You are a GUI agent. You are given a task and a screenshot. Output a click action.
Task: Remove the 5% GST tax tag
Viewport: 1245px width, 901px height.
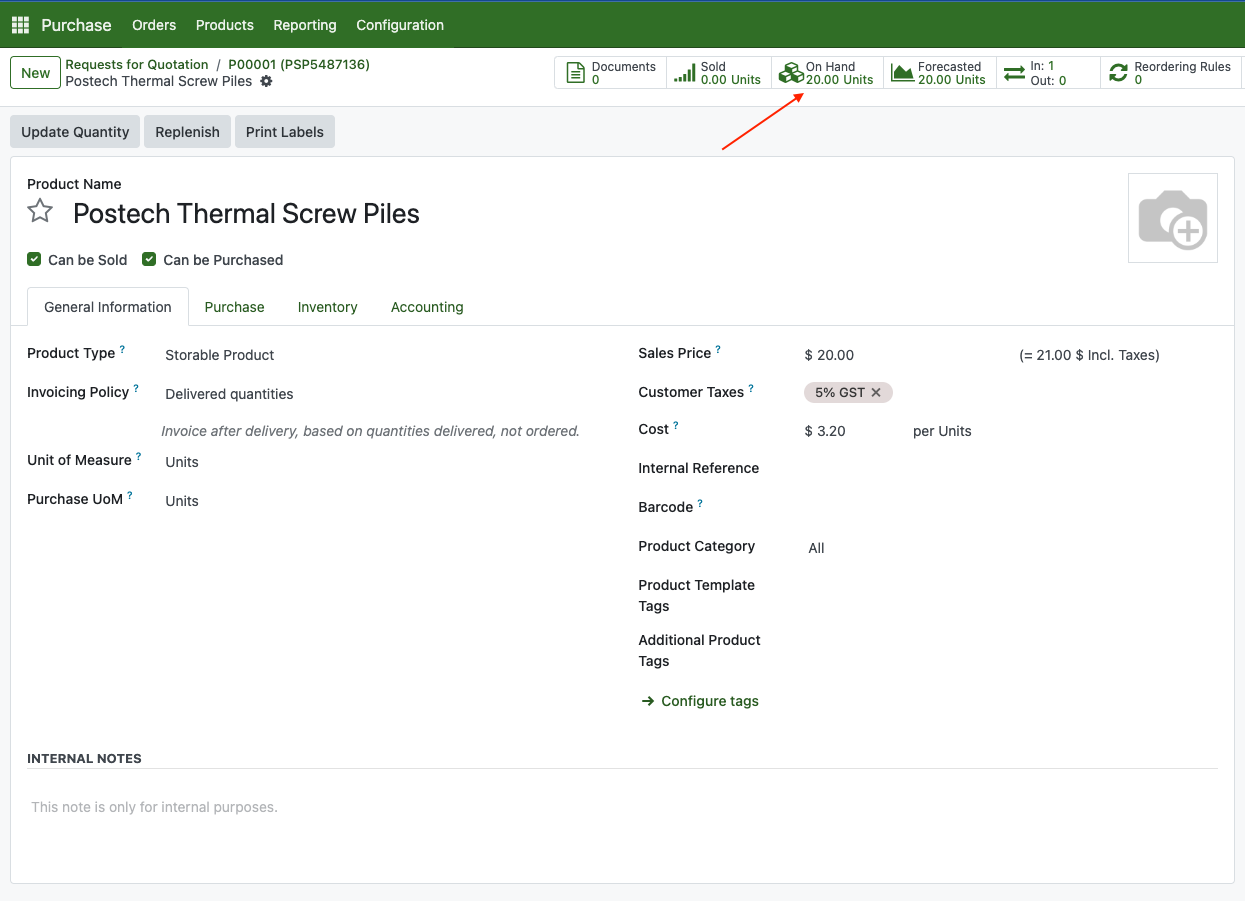(876, 393)
